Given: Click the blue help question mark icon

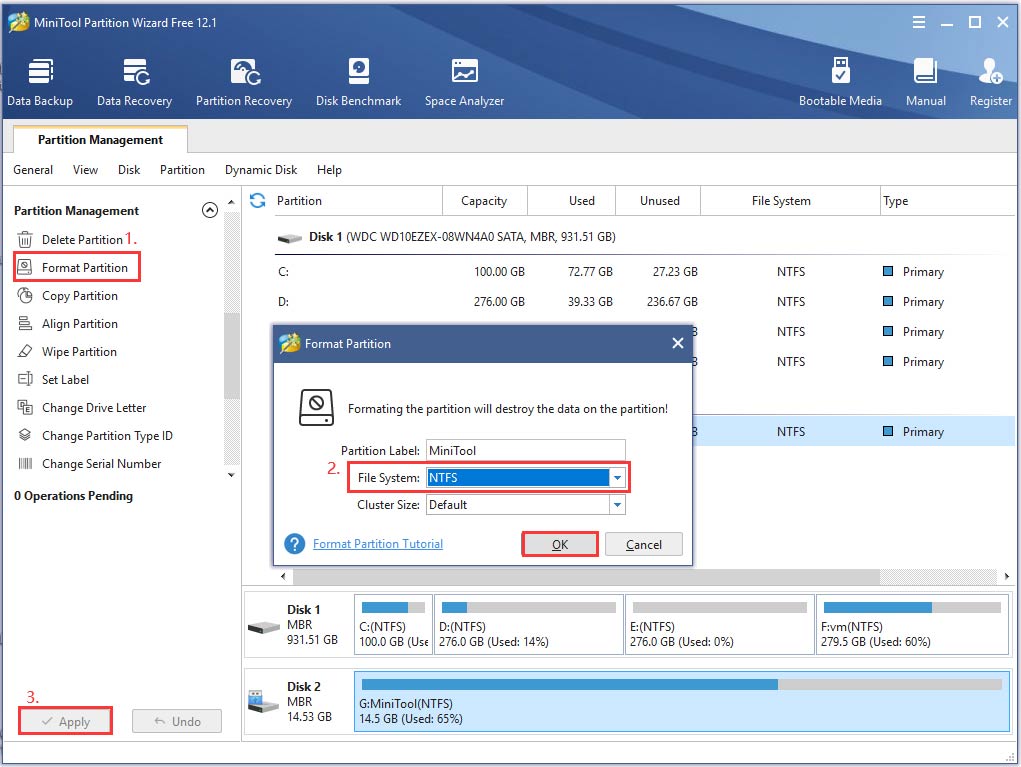Looking at the screenshot, I should (x=294, y=544).
